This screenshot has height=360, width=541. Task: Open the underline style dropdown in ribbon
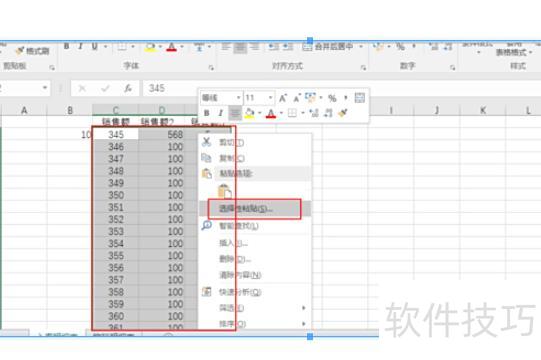(x=106, y=46)
